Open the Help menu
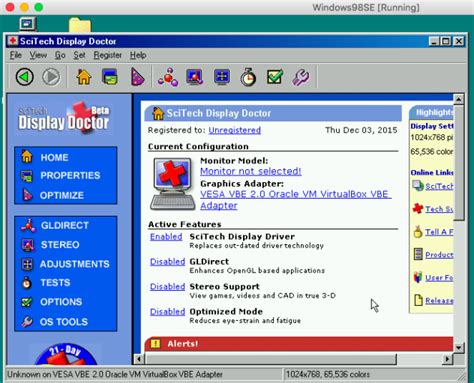This screenshot has height=383, width=474. 138,55
